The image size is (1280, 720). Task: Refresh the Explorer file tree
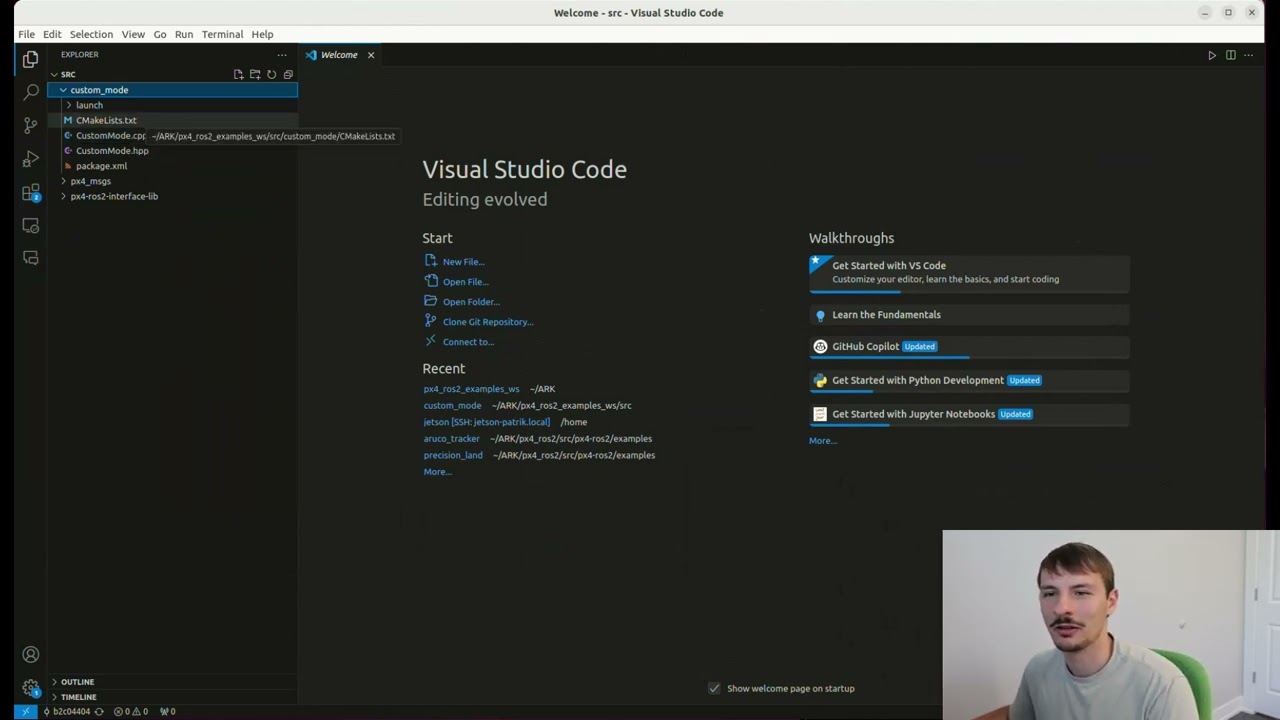click(x=271, y=75)
